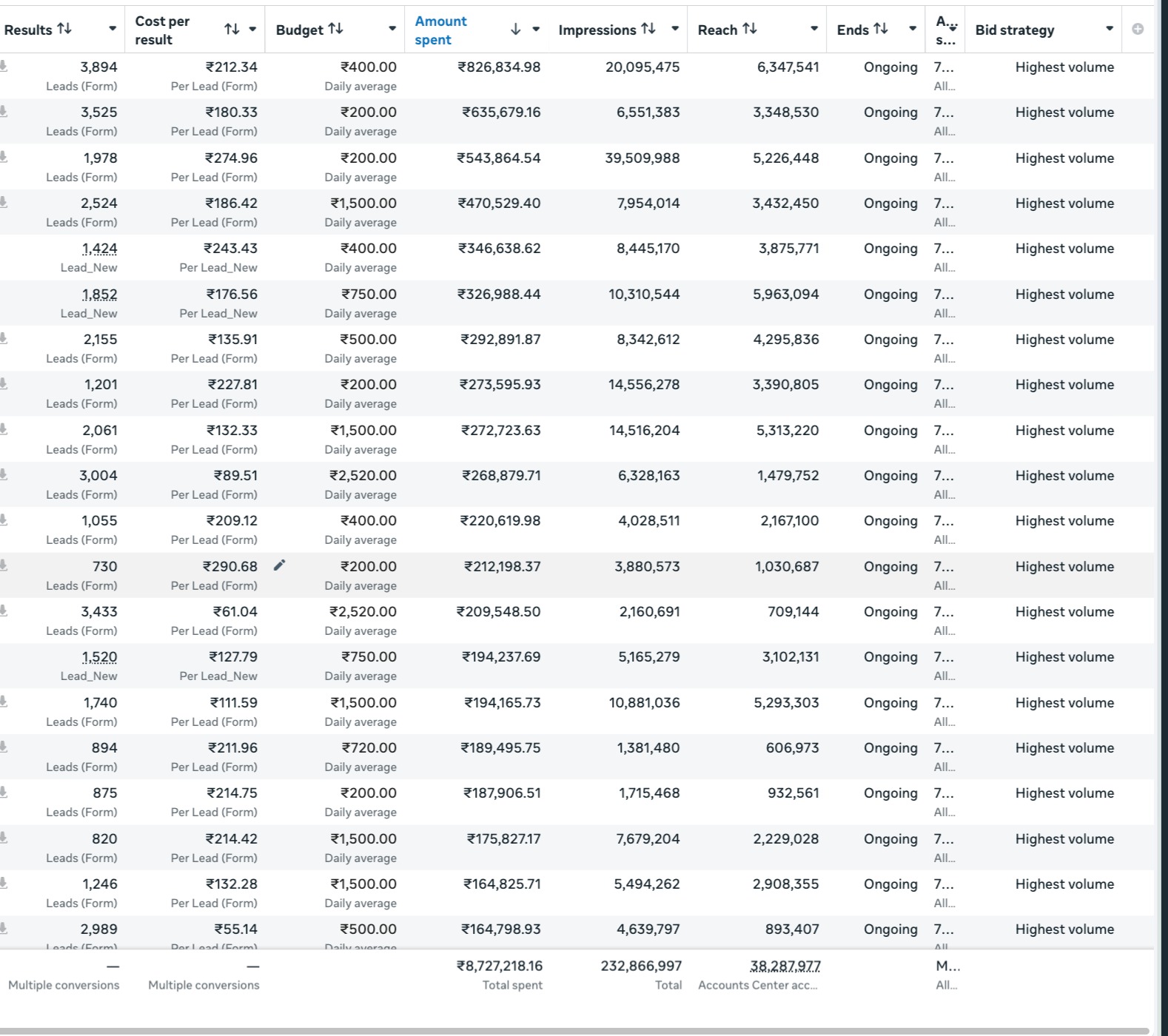Viewport: 1168px width, 1036px height.
Task: Click the ₹720.00 daily budget cell
Action: click(x=368, y=748)
